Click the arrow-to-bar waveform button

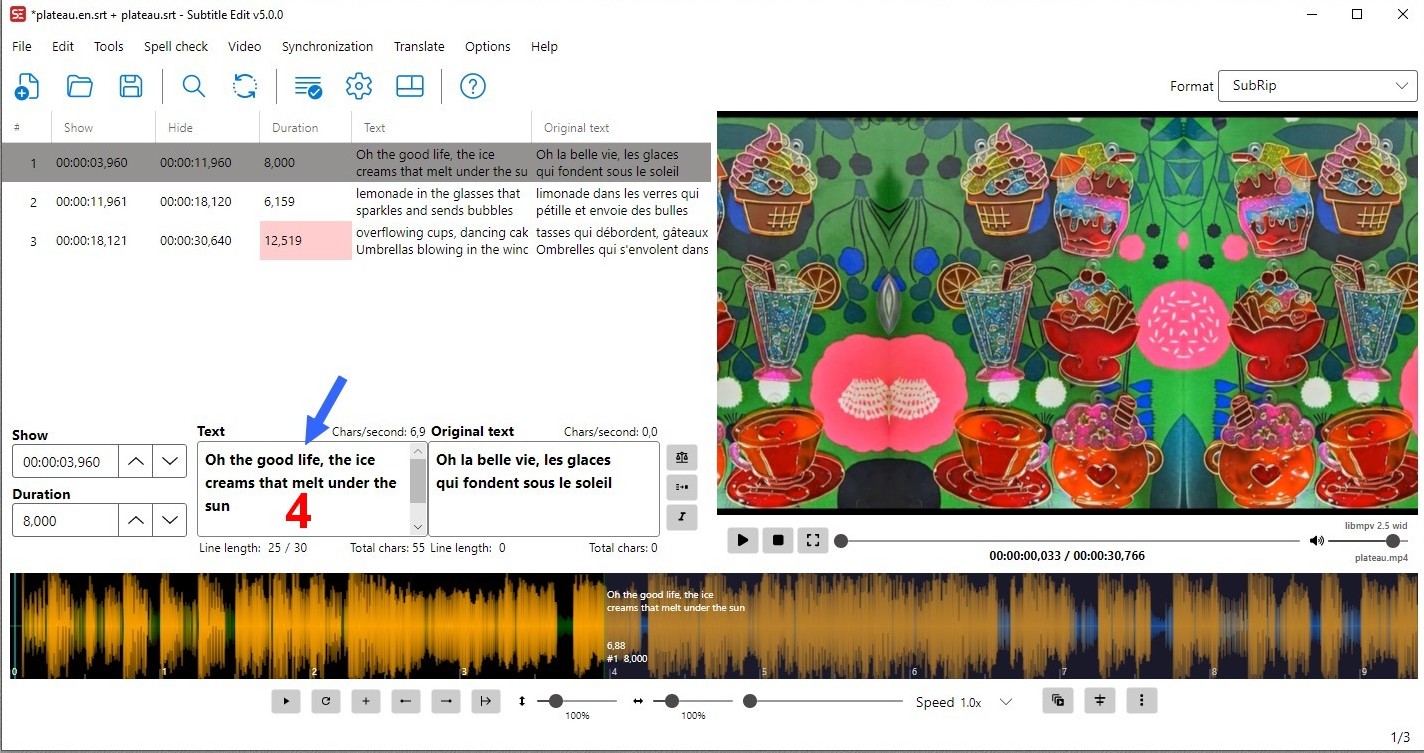click(x=485, y=701)
